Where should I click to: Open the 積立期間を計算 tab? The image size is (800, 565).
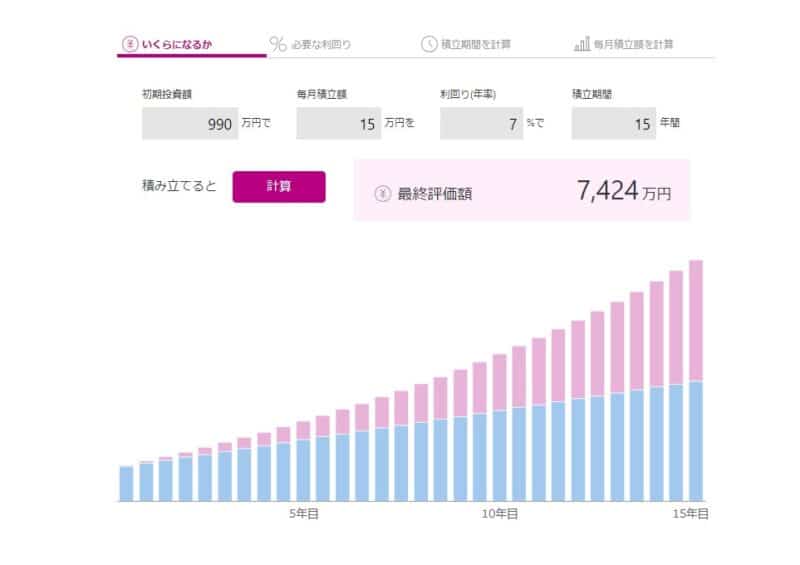coord(466,44)
